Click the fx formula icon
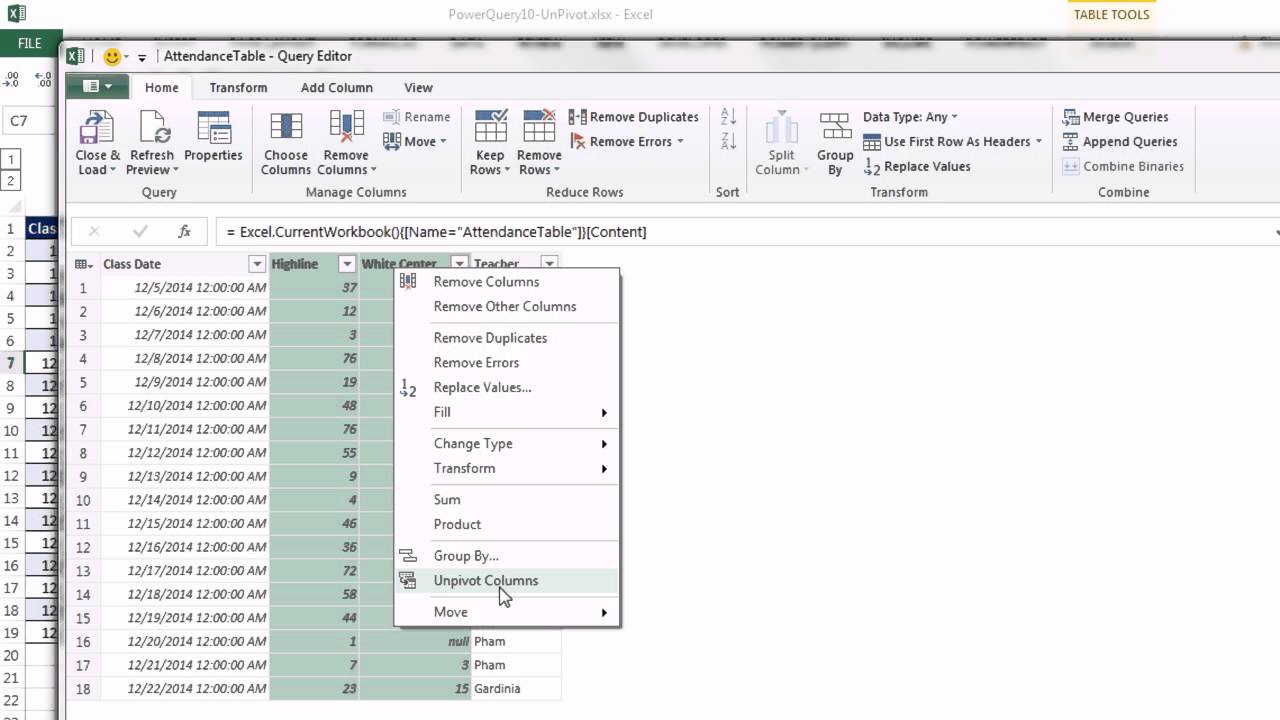This screenshot has width=1280, height=720. click(x=184, y=231)
